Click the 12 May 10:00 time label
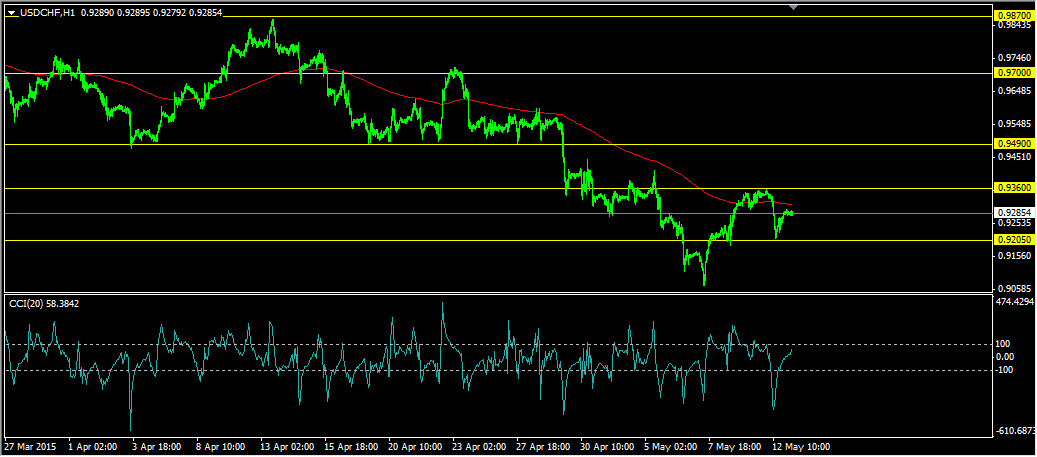 click(x=802, y=446)
